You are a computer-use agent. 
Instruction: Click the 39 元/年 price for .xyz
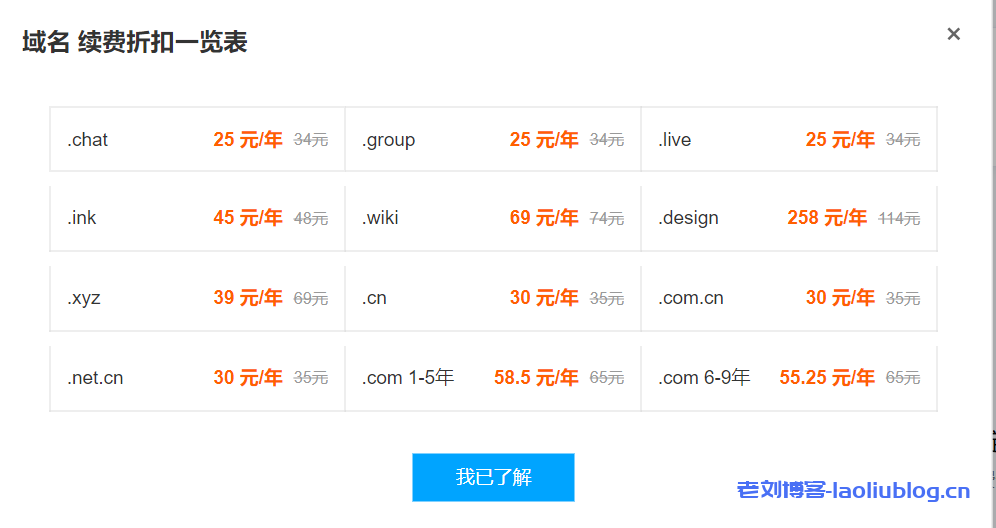[x=248, y=298]
